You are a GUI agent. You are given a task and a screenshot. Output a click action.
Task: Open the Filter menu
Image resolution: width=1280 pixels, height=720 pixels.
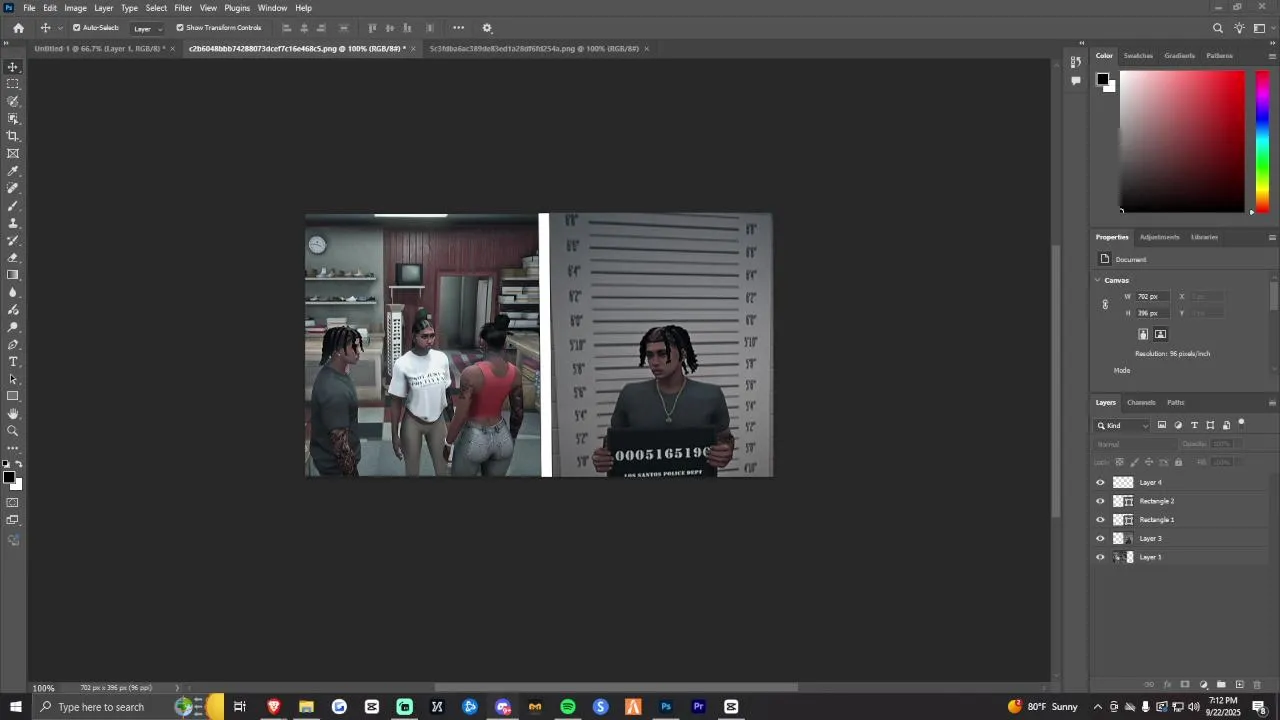click(183, 8)
